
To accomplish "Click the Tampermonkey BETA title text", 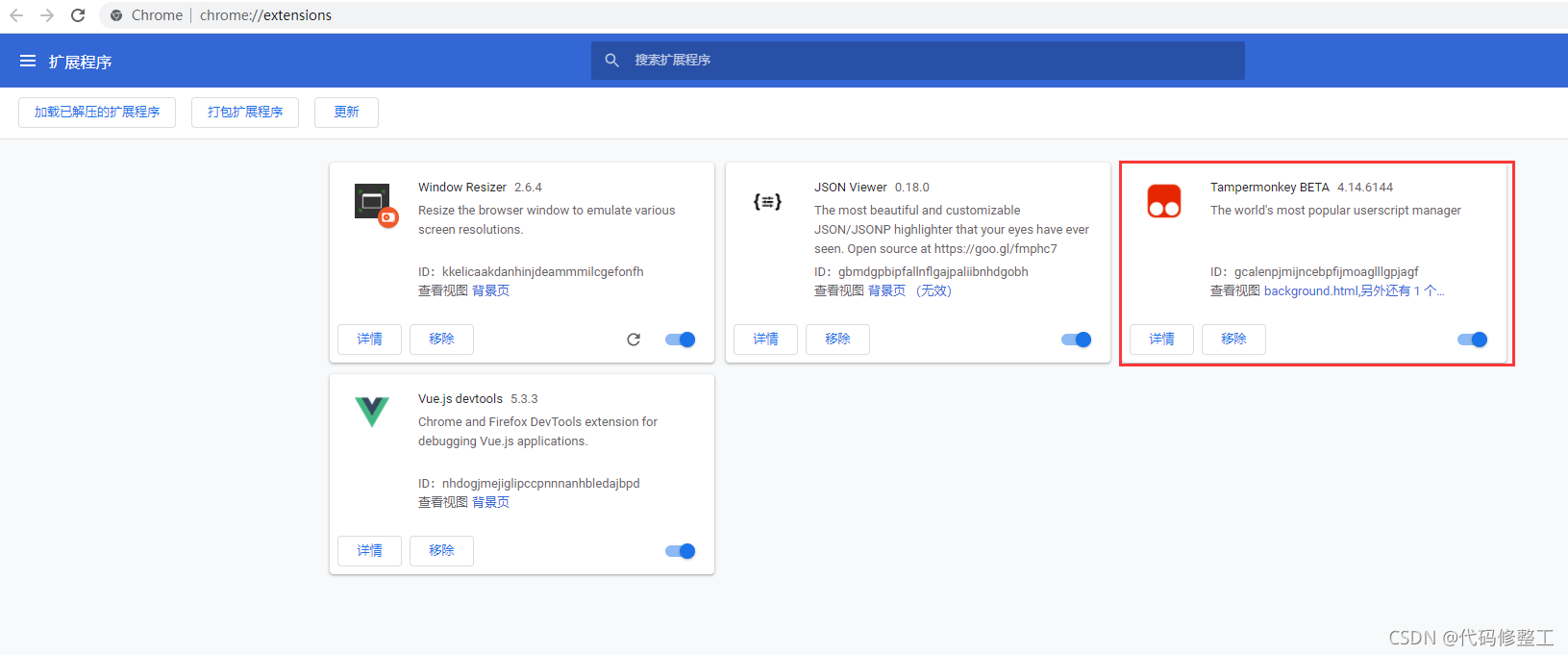I will 1270,188.
